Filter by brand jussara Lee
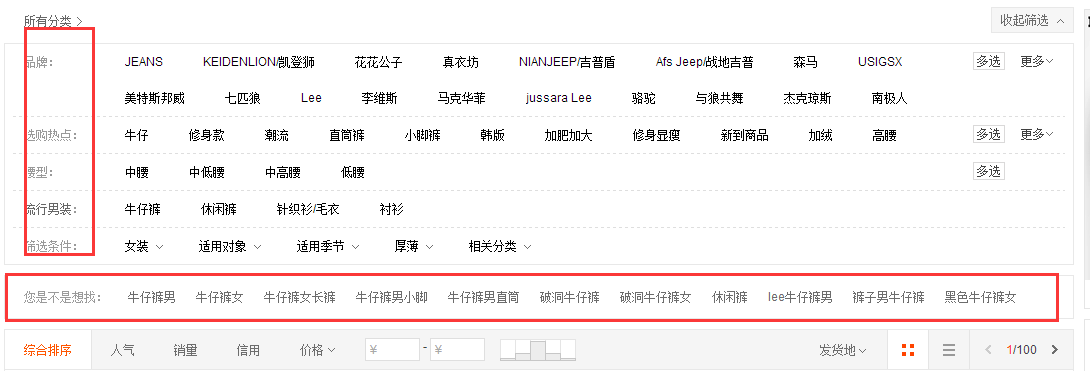Image resolution: width=1090 pixels, height=371 pixels. point(559,98)
